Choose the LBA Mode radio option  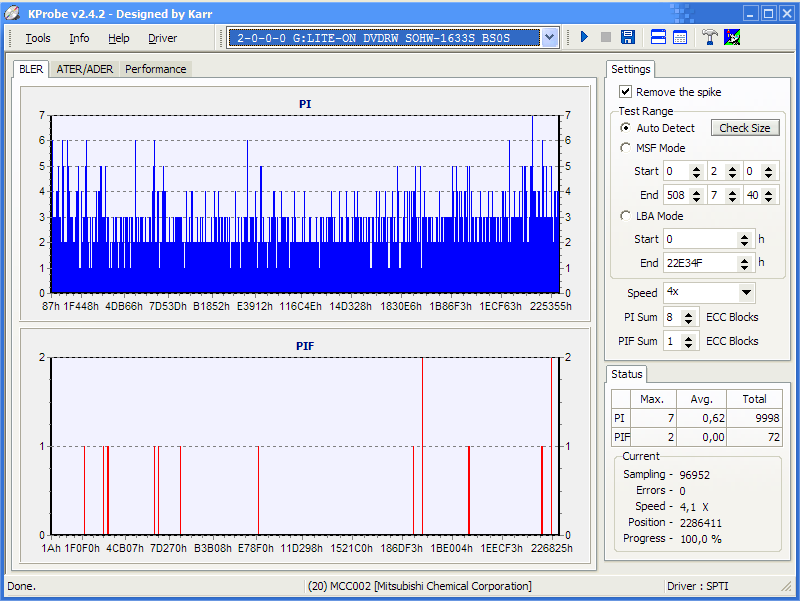tap(626, 216)
